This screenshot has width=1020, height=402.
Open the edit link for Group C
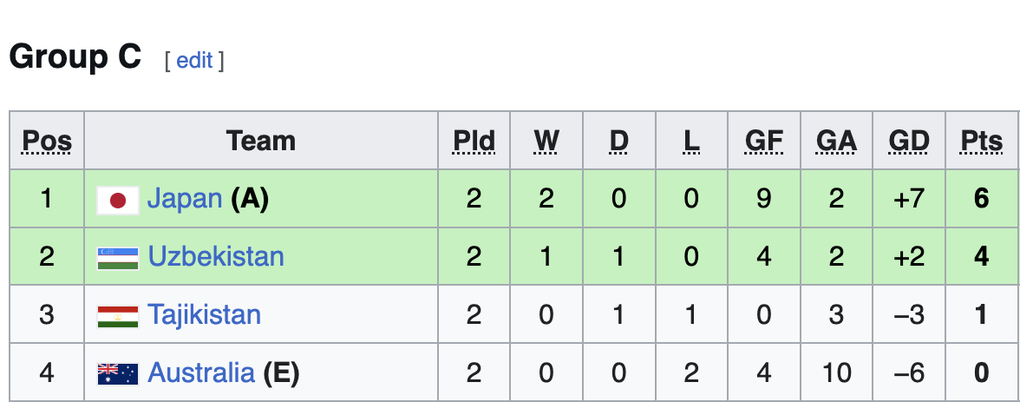194,60
